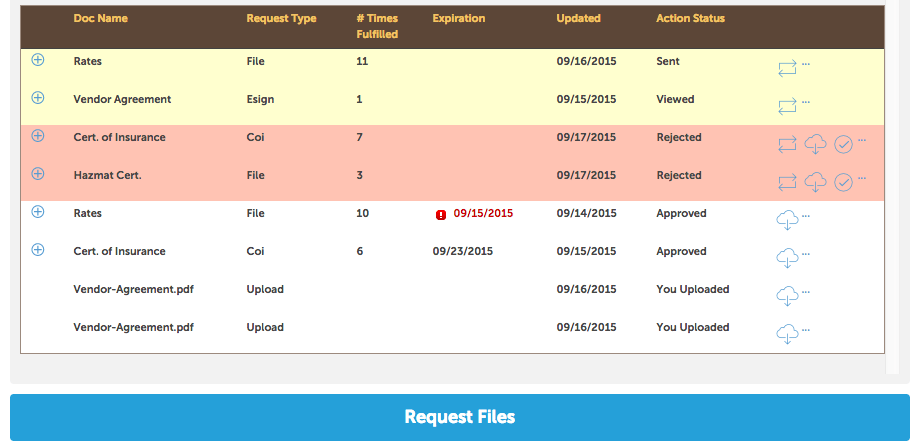Screen dimensions: 916x447
Task: Click the Esign request type cell
Action: 261,99
